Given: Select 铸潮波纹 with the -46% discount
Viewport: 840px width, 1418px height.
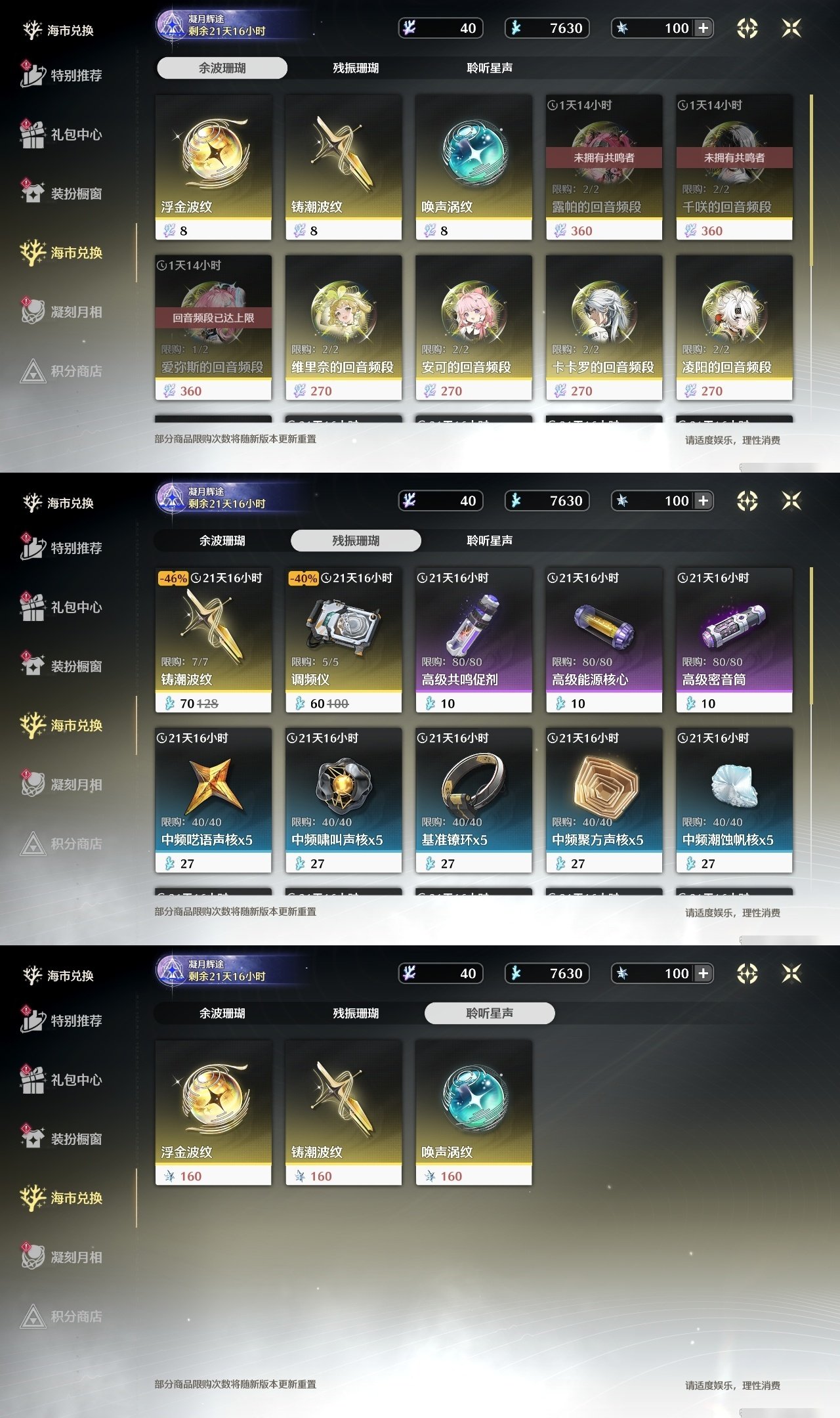Looking at the screenshot, I should pos(213,640).
